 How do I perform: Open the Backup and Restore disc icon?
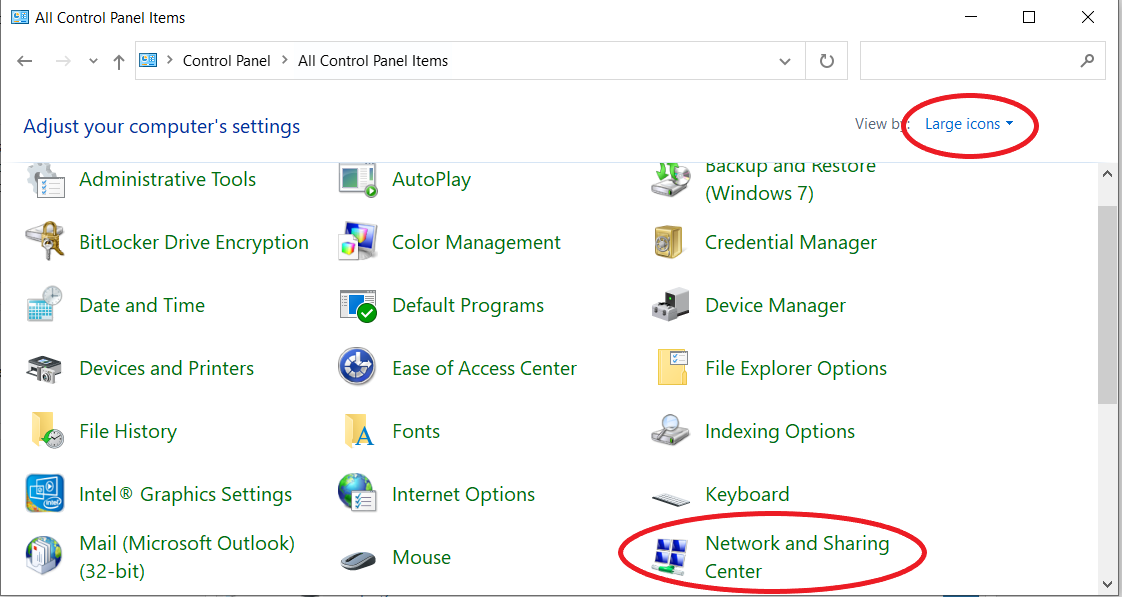point(670,180)
